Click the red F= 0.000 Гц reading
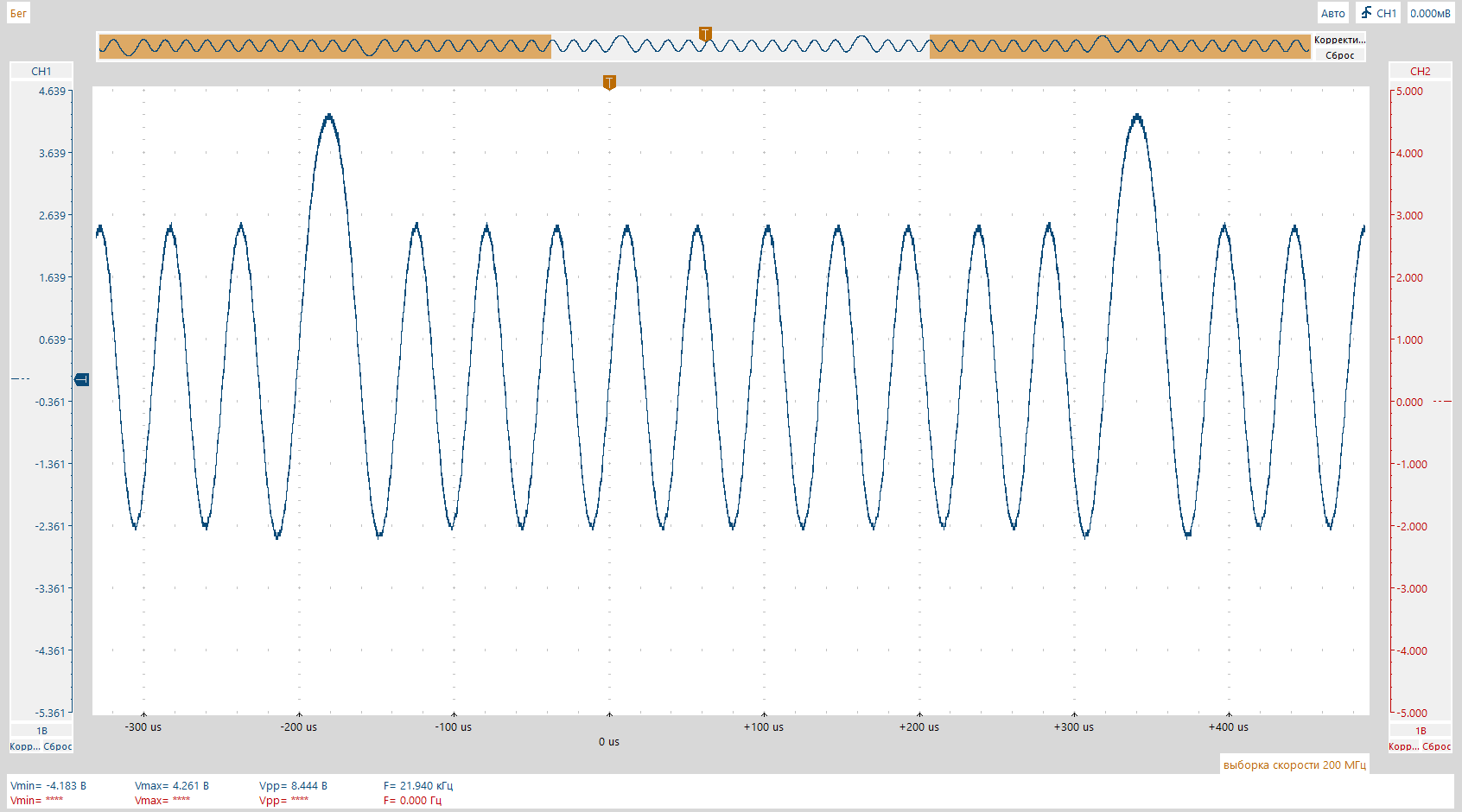This screenshot has height=812, width=1462. coord(412,801)
